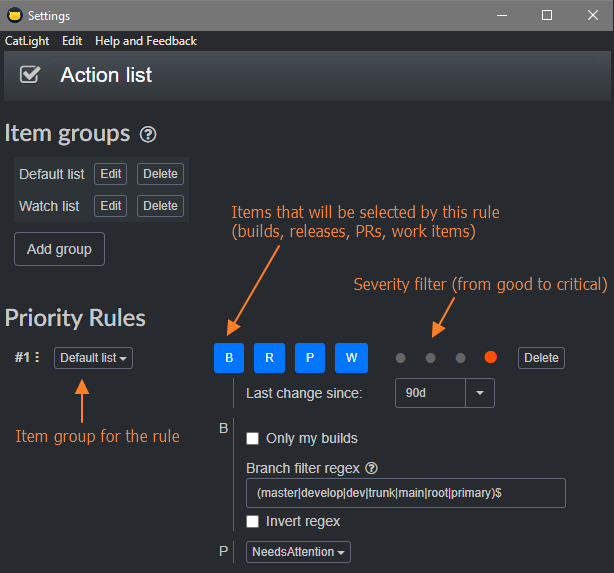
Task: Toggle the W work items type button
Action: point(351,358)
